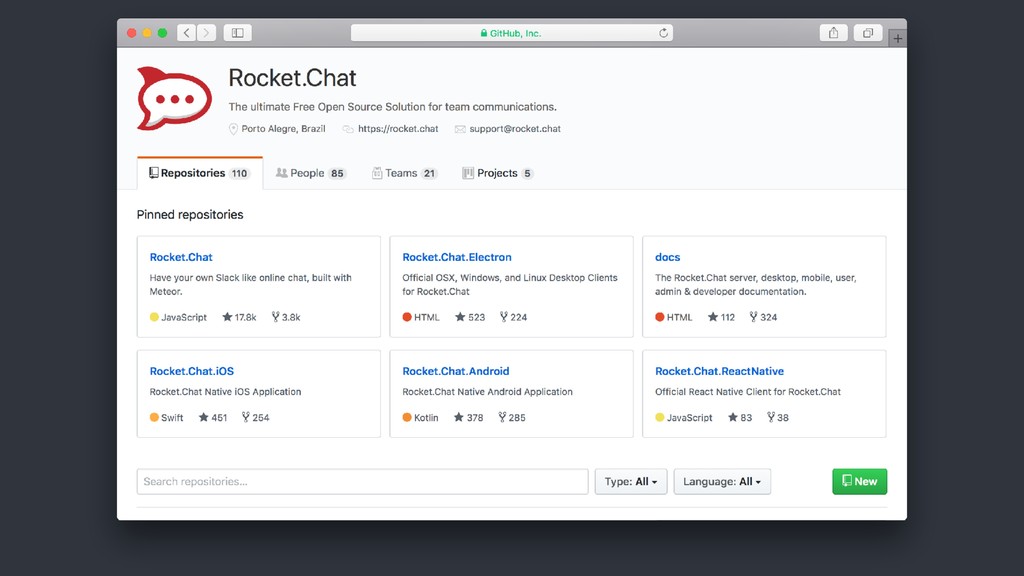Click the 110 repositories counter badge
Screen dimensions: 1024x576
240,173
